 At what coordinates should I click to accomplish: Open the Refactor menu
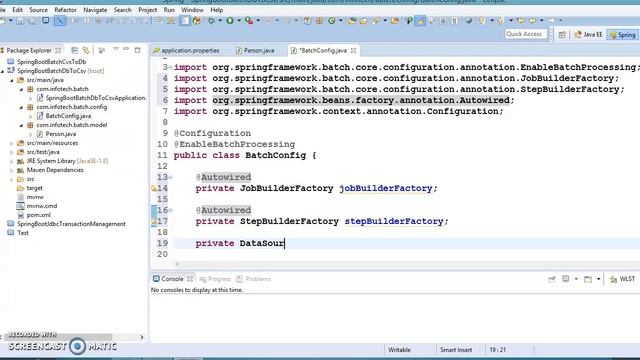pyautogui.click(x=65, y=10)
